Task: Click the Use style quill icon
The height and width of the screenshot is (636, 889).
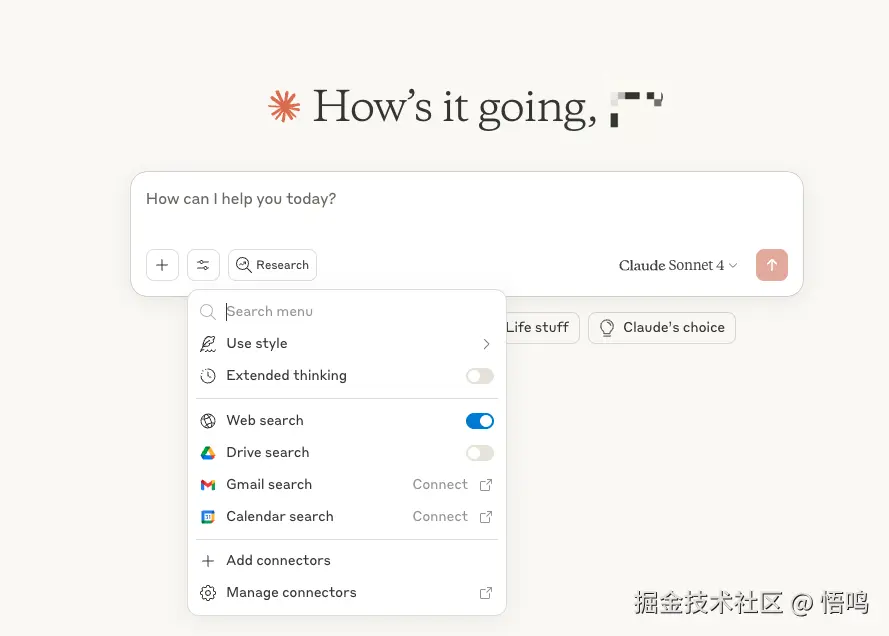Action: [x=208, y=344]
